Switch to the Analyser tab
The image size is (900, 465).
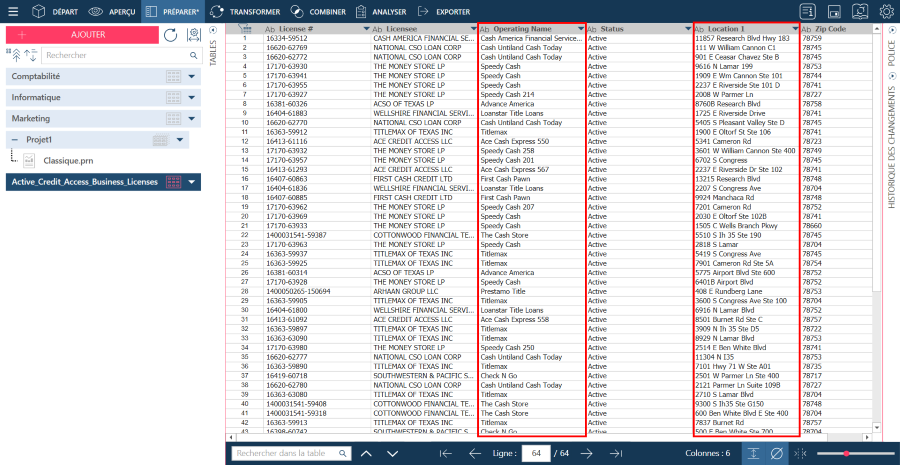[x=381, y=11]
